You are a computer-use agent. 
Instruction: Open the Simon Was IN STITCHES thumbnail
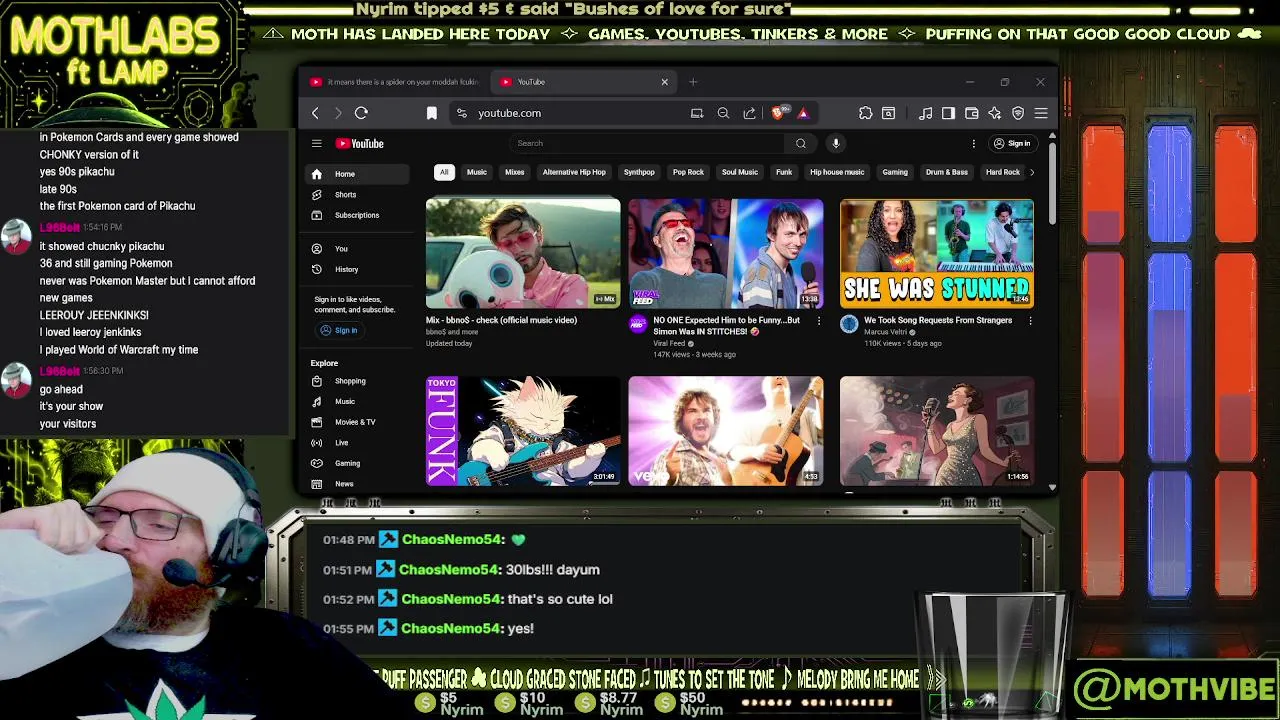point(726,253)
